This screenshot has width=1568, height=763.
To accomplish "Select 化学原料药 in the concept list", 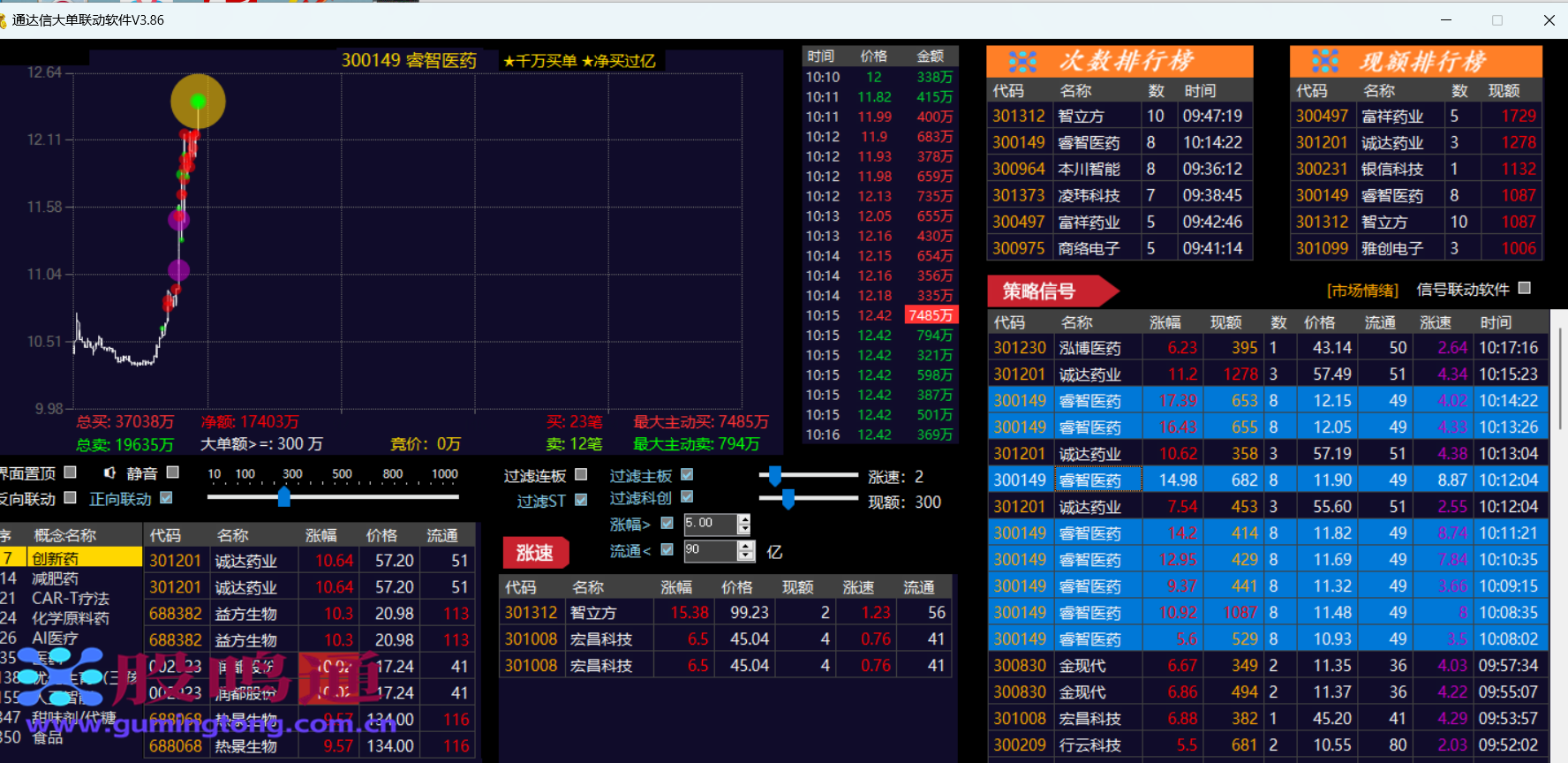I will click(71, 618).
